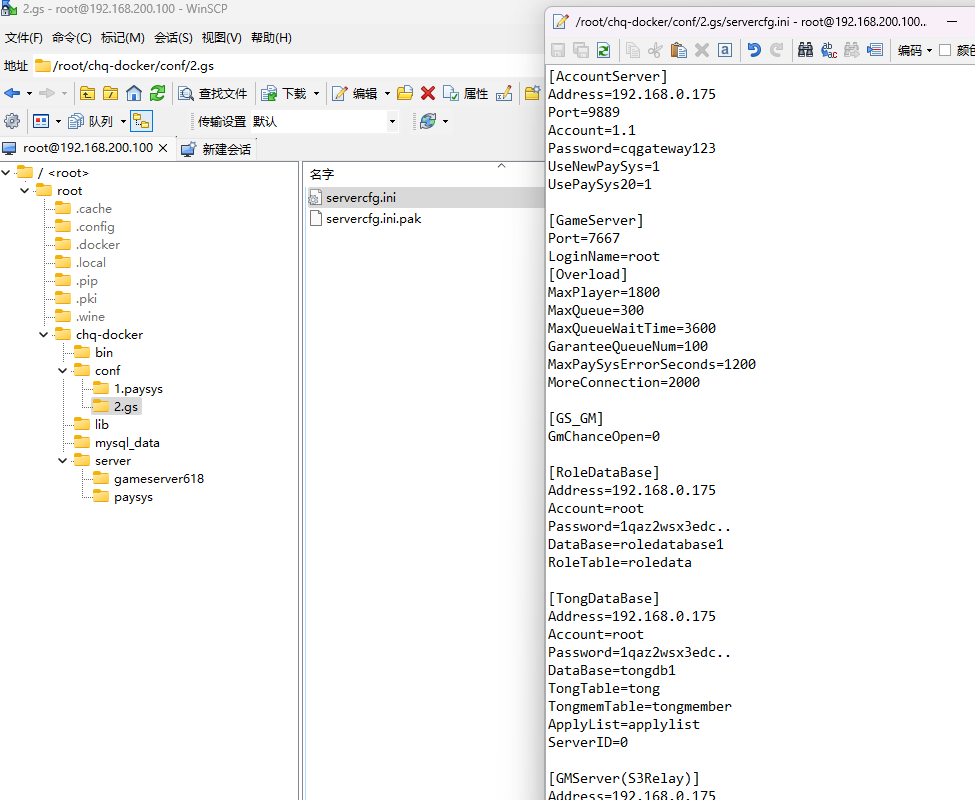Open the 会话(S) menu
This screenshot has height=800, width=975.
coord(173,38)
